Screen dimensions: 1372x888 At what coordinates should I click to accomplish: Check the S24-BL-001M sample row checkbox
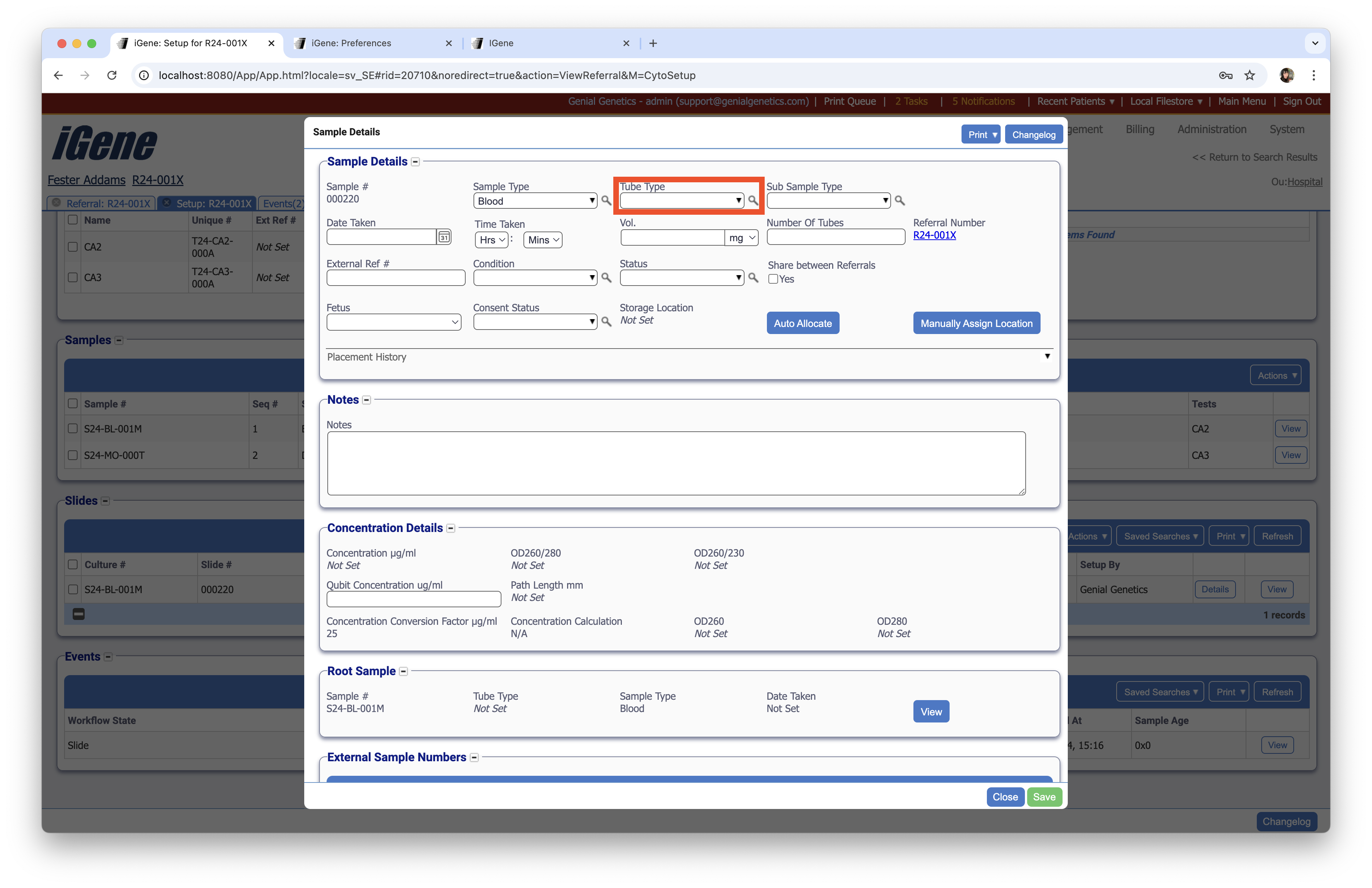pos(73,428)
